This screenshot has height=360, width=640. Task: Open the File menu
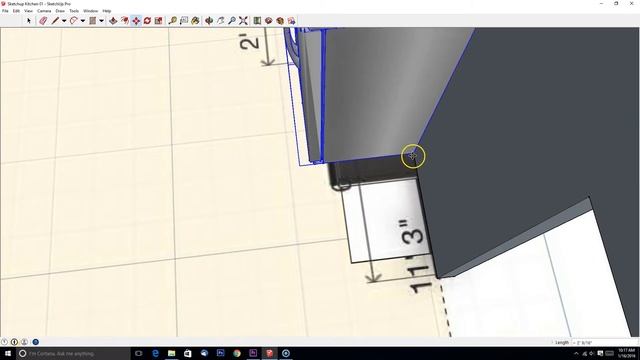pos(5,11)
